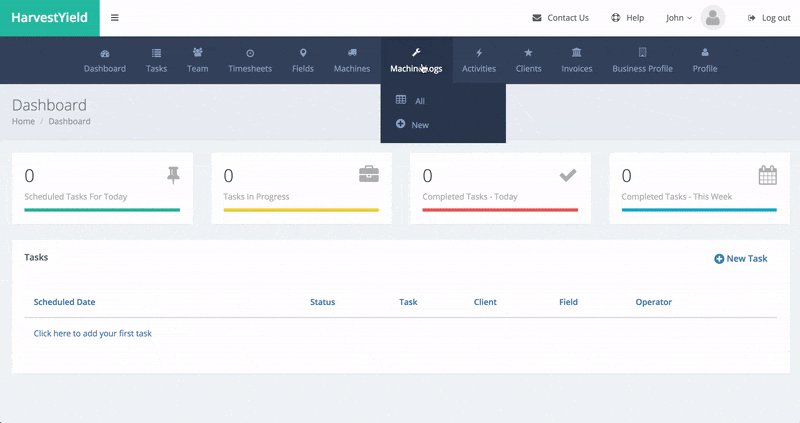Click the Home breadcrumb link
The height and width of the screenshot is (423, 800).
(x=23, y=121)
